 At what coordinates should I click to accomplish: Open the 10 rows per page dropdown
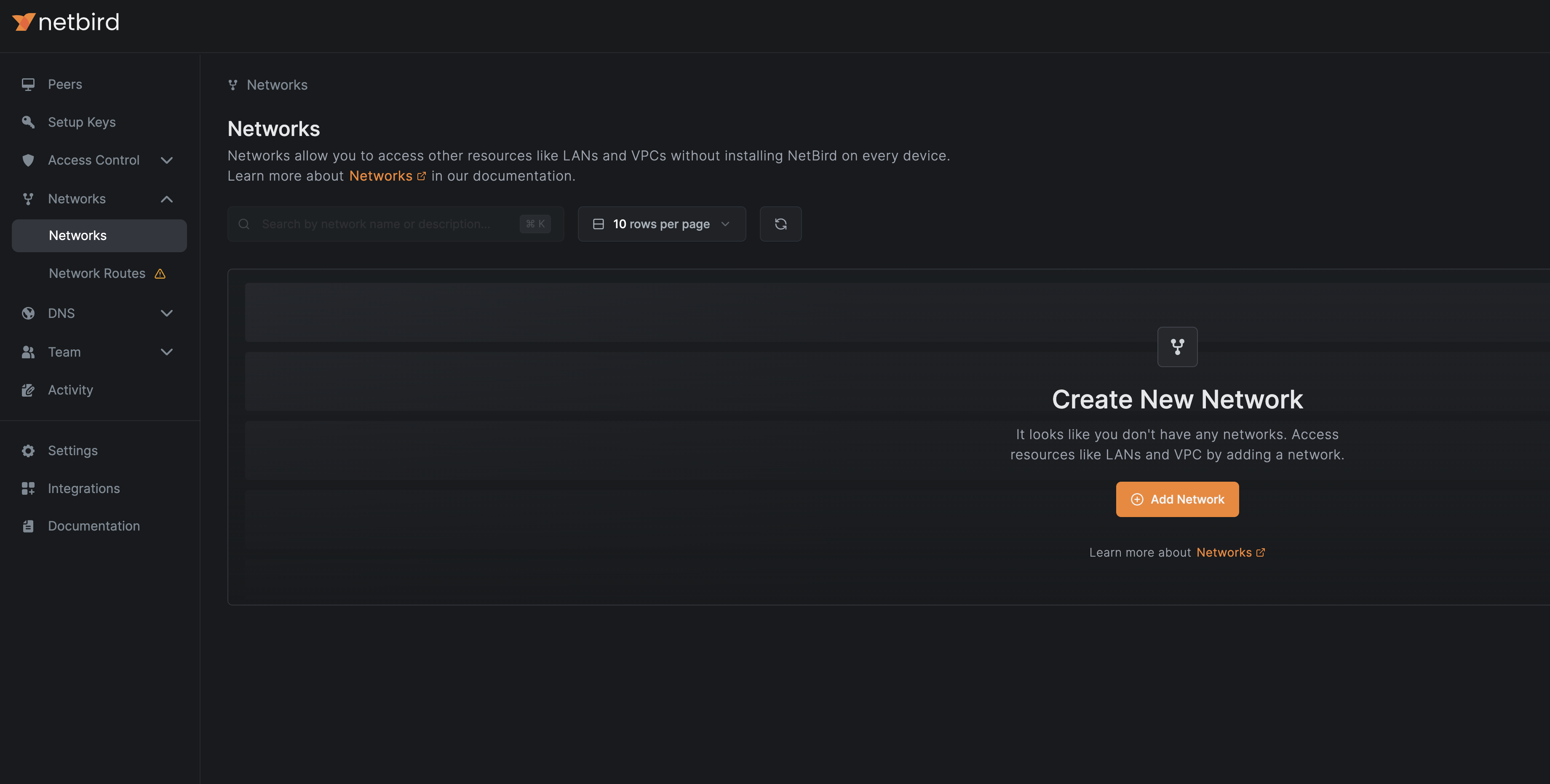click(x=661, y=224)
